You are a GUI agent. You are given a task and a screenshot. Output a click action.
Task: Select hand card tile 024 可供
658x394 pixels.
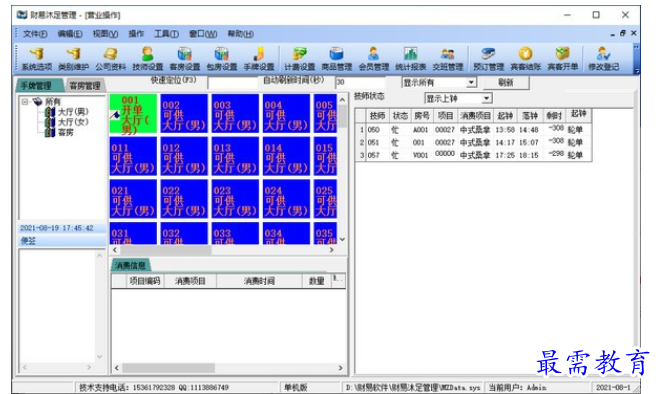tap(287, 199)
